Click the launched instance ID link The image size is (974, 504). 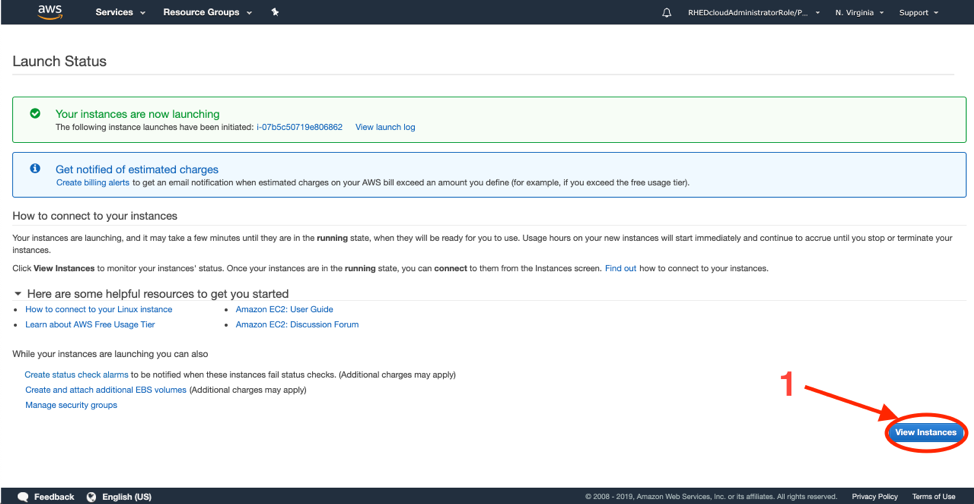point(299,127)
